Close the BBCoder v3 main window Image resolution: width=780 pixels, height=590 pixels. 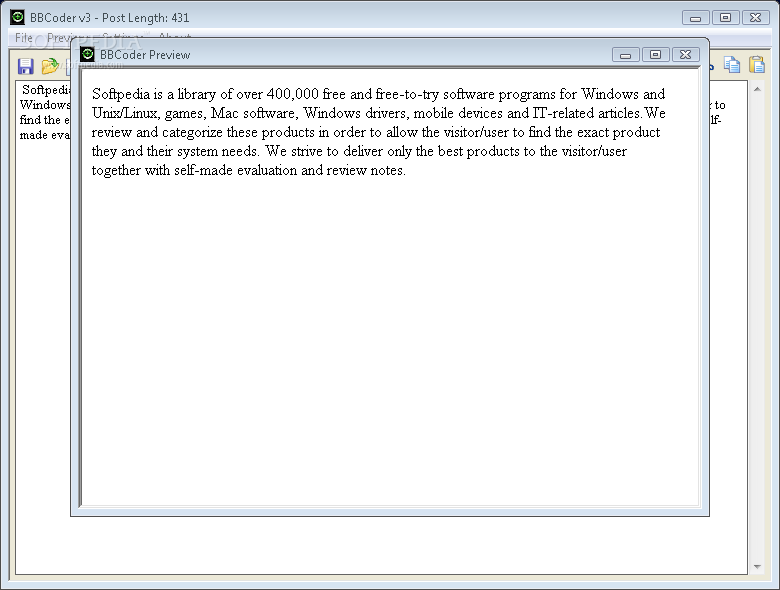755,17
